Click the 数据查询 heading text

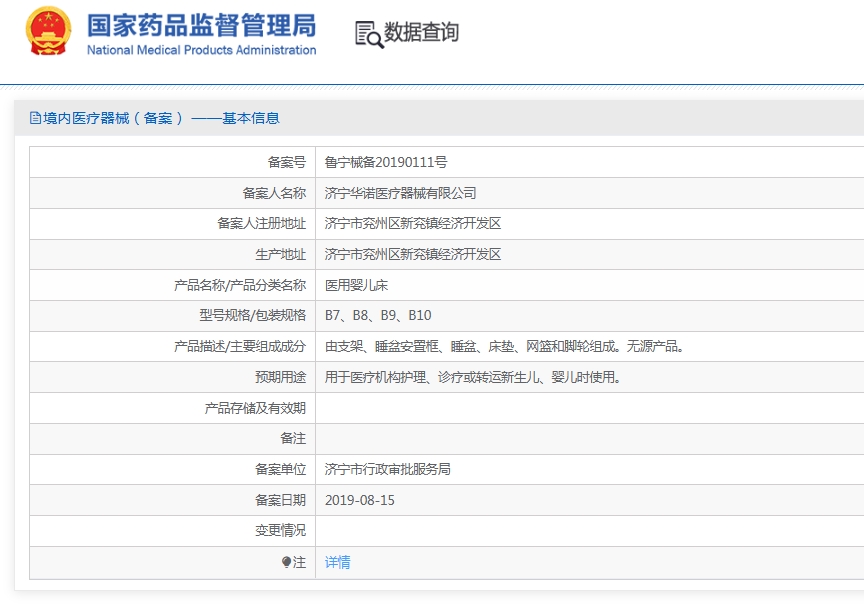click(421, 32)
